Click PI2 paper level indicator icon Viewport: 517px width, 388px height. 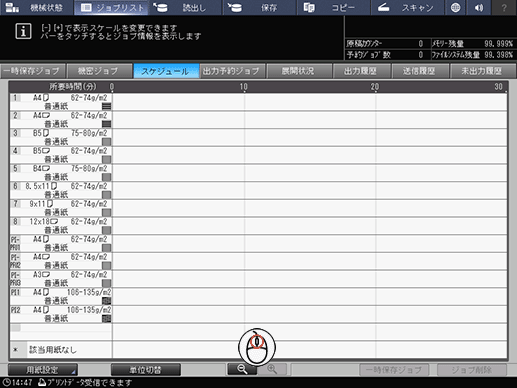[106, 318]
